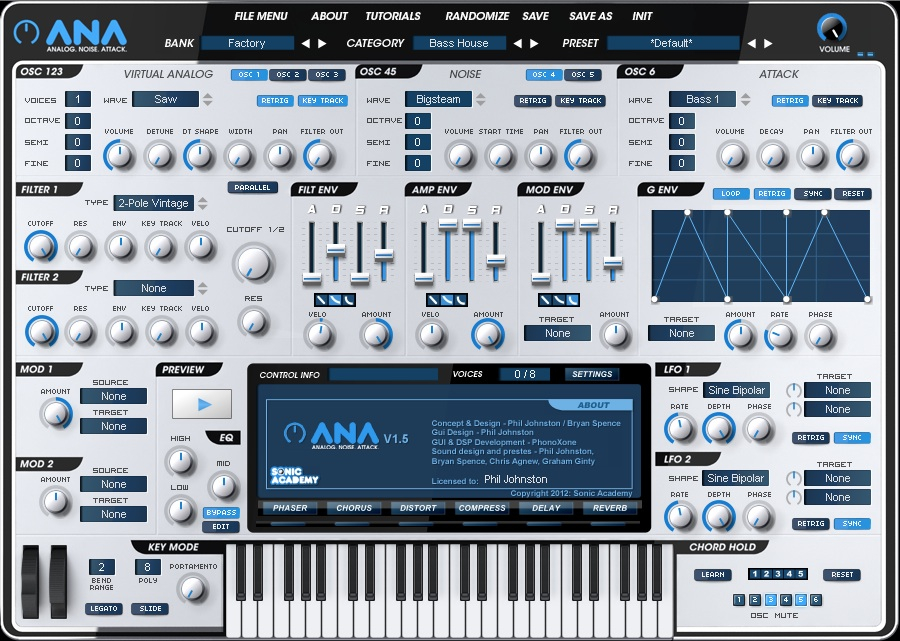The height and width of the screenshot is (641, 900).
Task: Open the Phaser effect tab
Action: pyautogui.click(x=290, y=508)
